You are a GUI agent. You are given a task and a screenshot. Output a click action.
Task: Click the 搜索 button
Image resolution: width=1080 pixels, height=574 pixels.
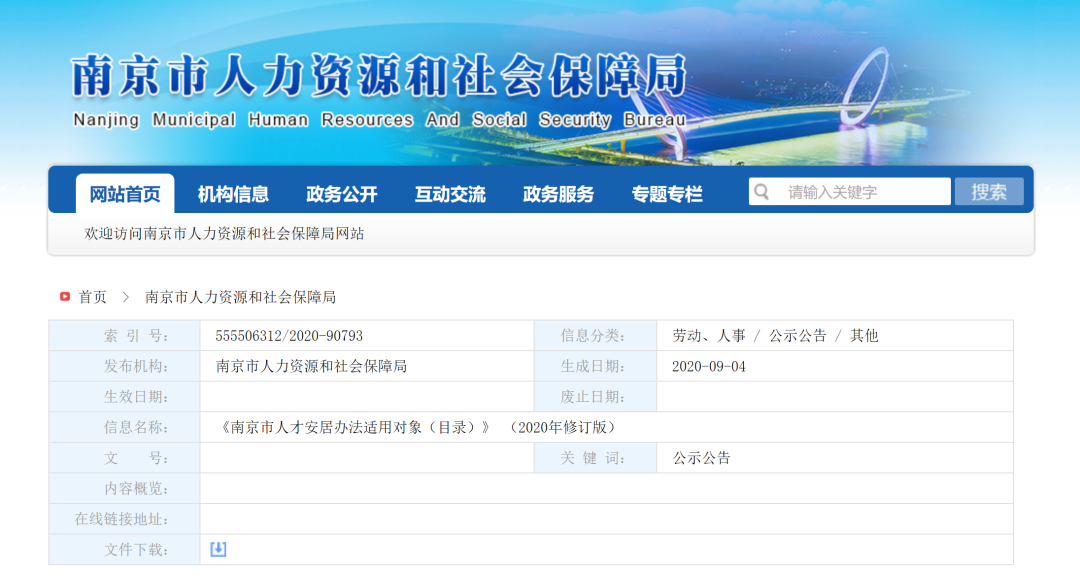tap(989, 192)
